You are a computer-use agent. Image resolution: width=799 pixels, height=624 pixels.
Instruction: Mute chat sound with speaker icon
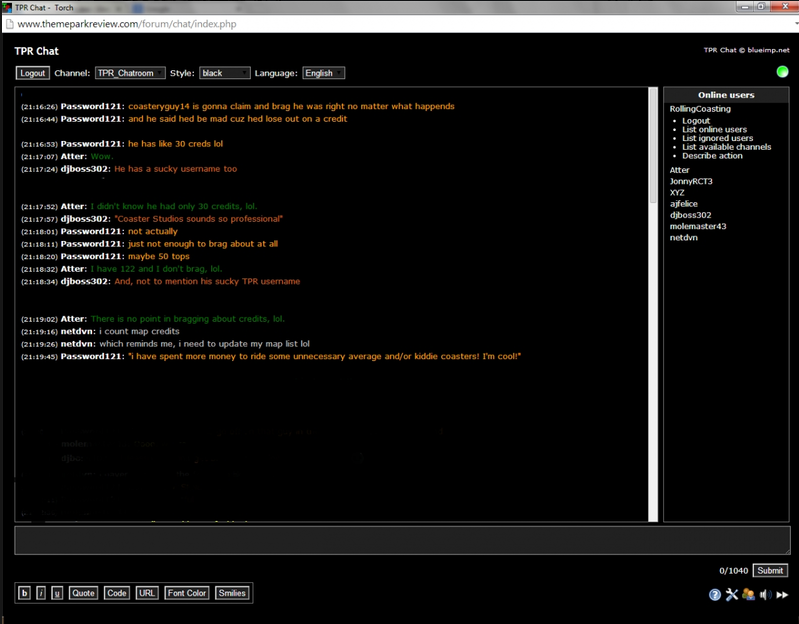[x=765, y=595]
